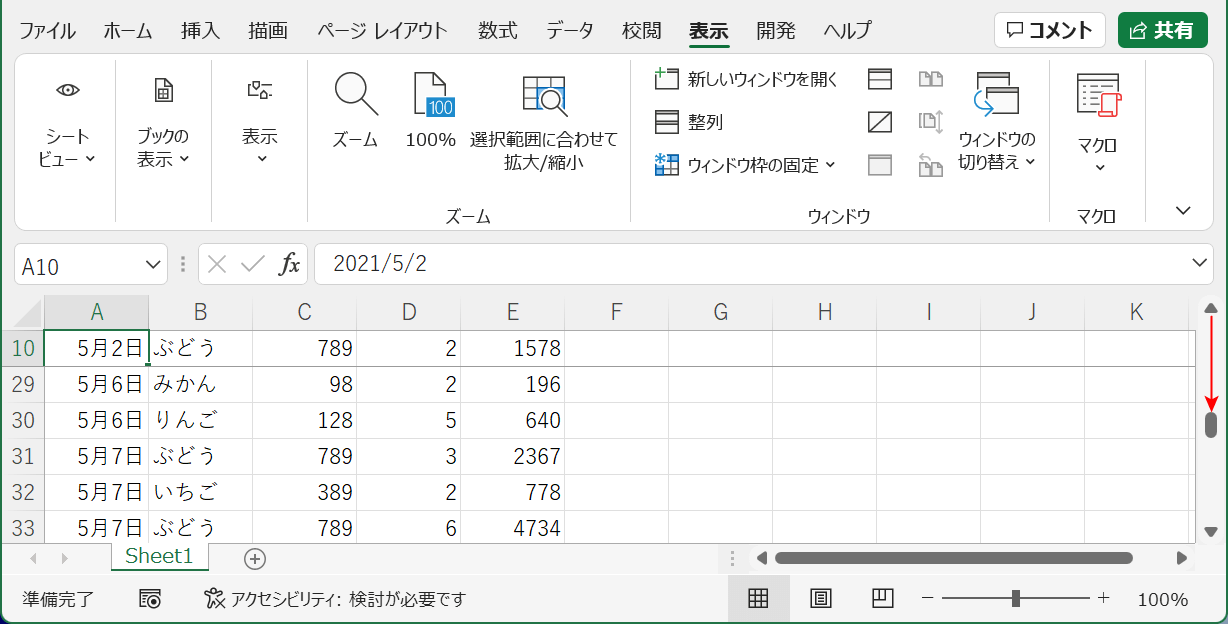The height and width of the screenshot is (624, 1228).
Task: Click the Hide window icon
Action: (x=880, y=122)
